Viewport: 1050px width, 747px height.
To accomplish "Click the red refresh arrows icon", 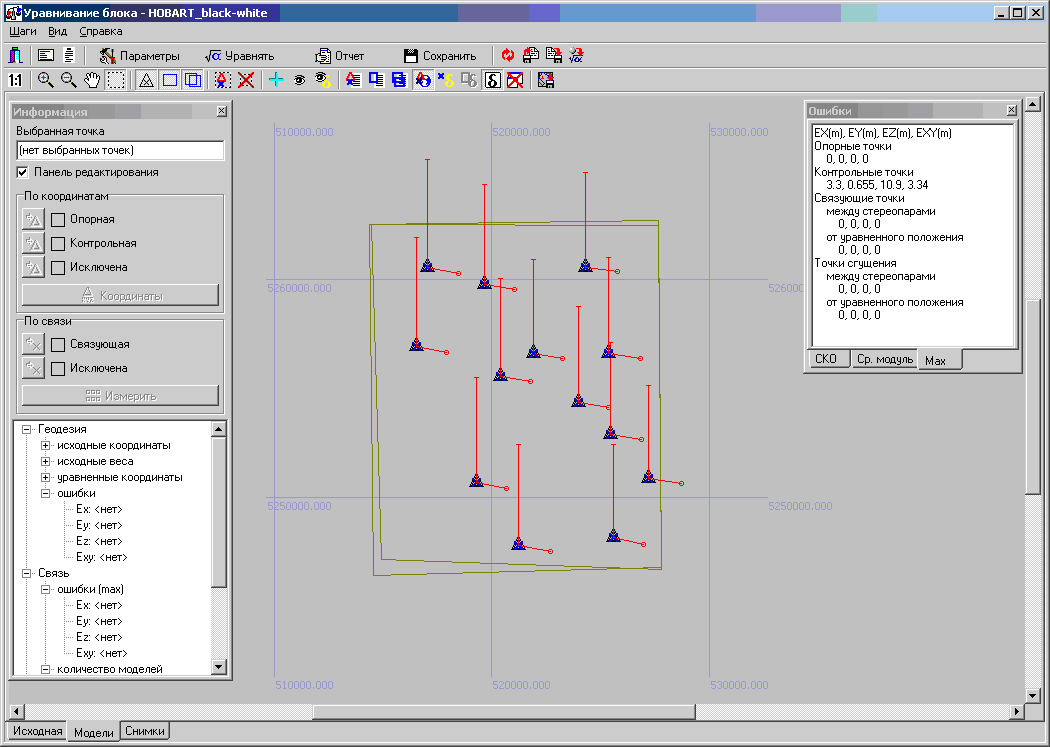I will [508, 56].
